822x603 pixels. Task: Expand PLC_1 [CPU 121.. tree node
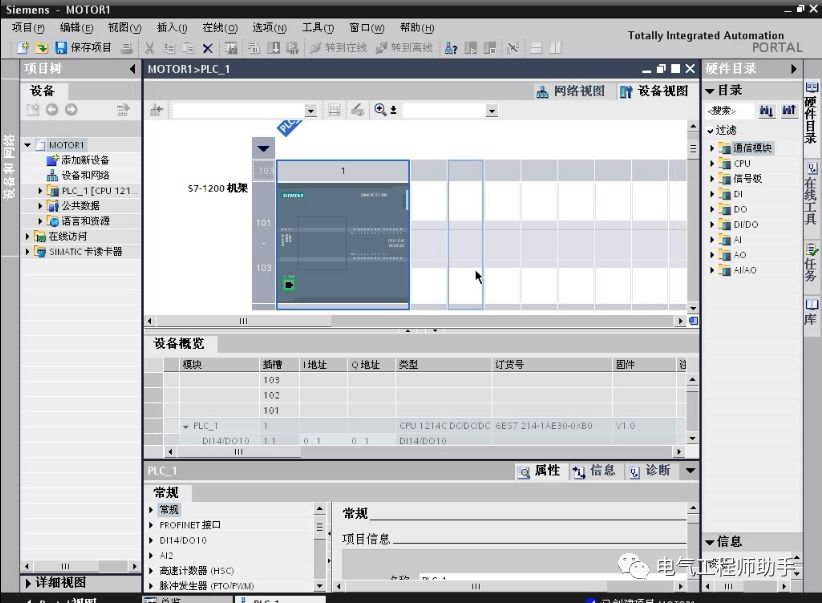(40, 191)
